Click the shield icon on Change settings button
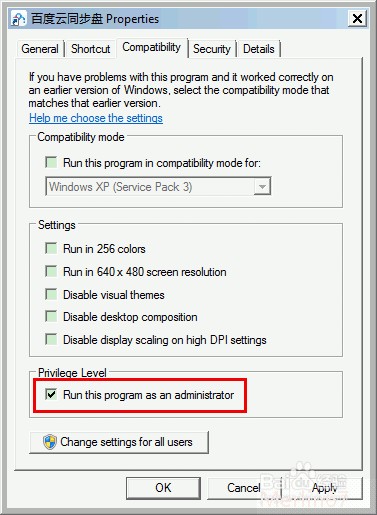 50,442
